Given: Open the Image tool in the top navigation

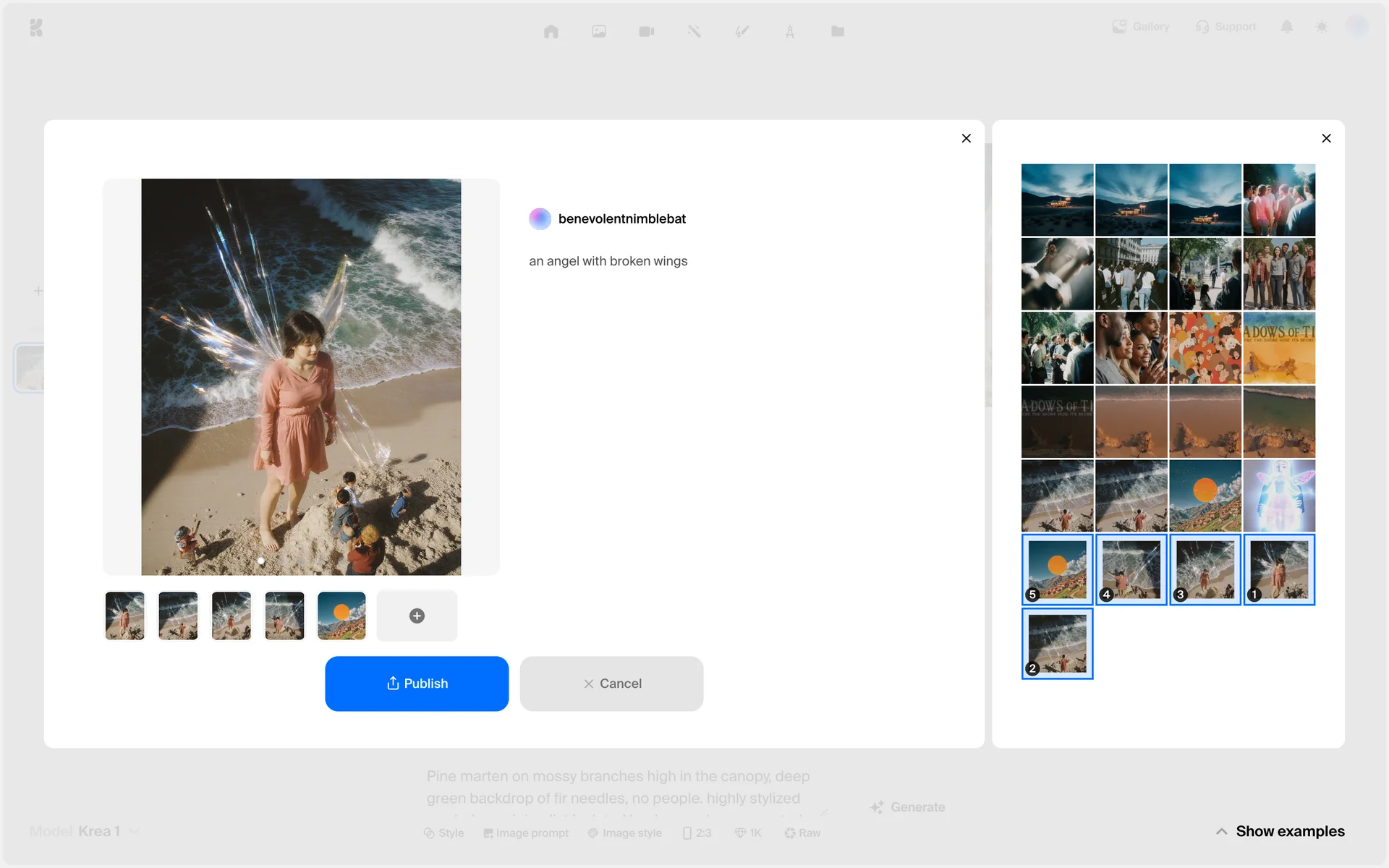Looking at the screenshot, I should coord(599,31).
